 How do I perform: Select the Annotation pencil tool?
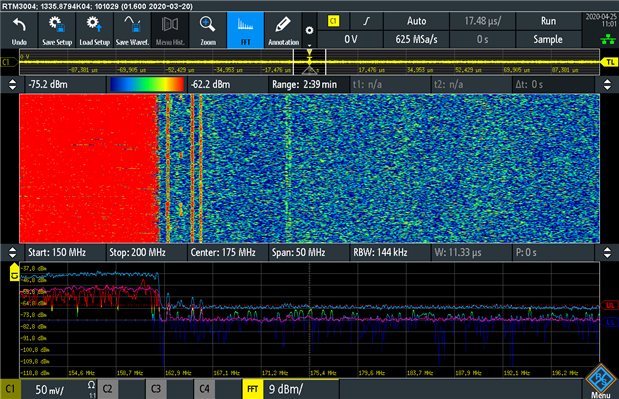pyautogui.click(x=283, y=30)
